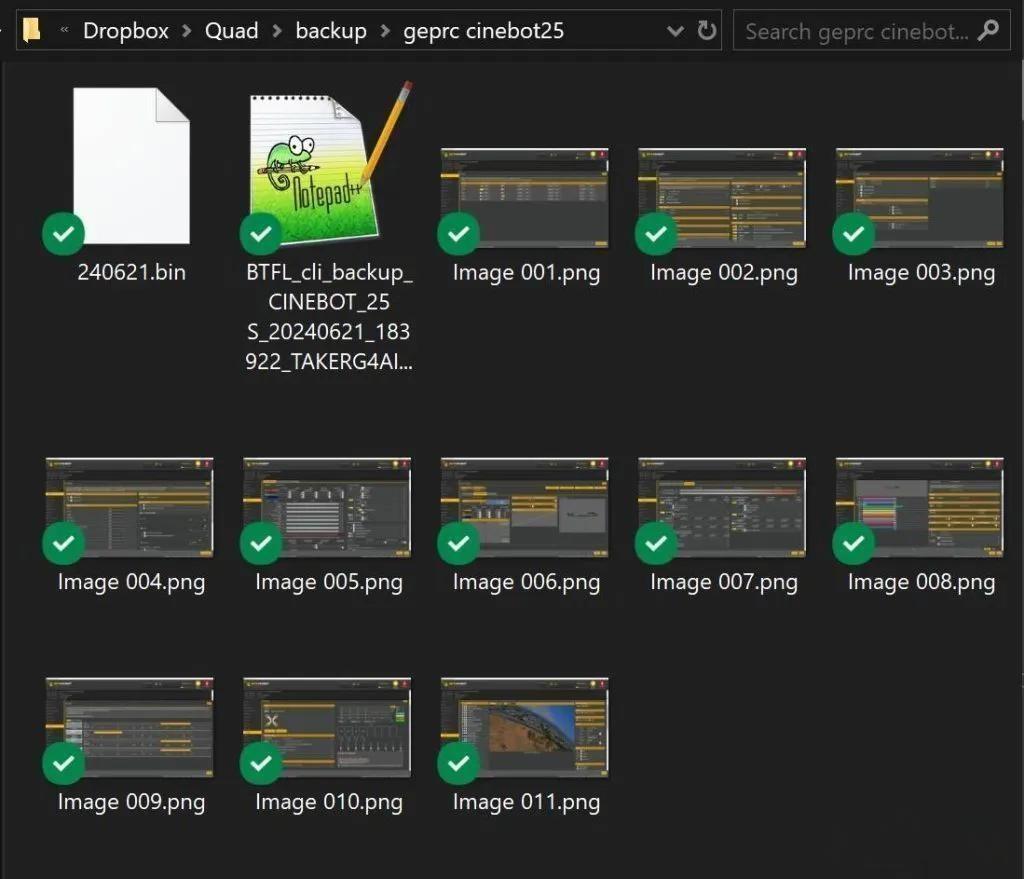Open address bar history dropdown
The image size is (1024, 879).
(x=675, y=31)
